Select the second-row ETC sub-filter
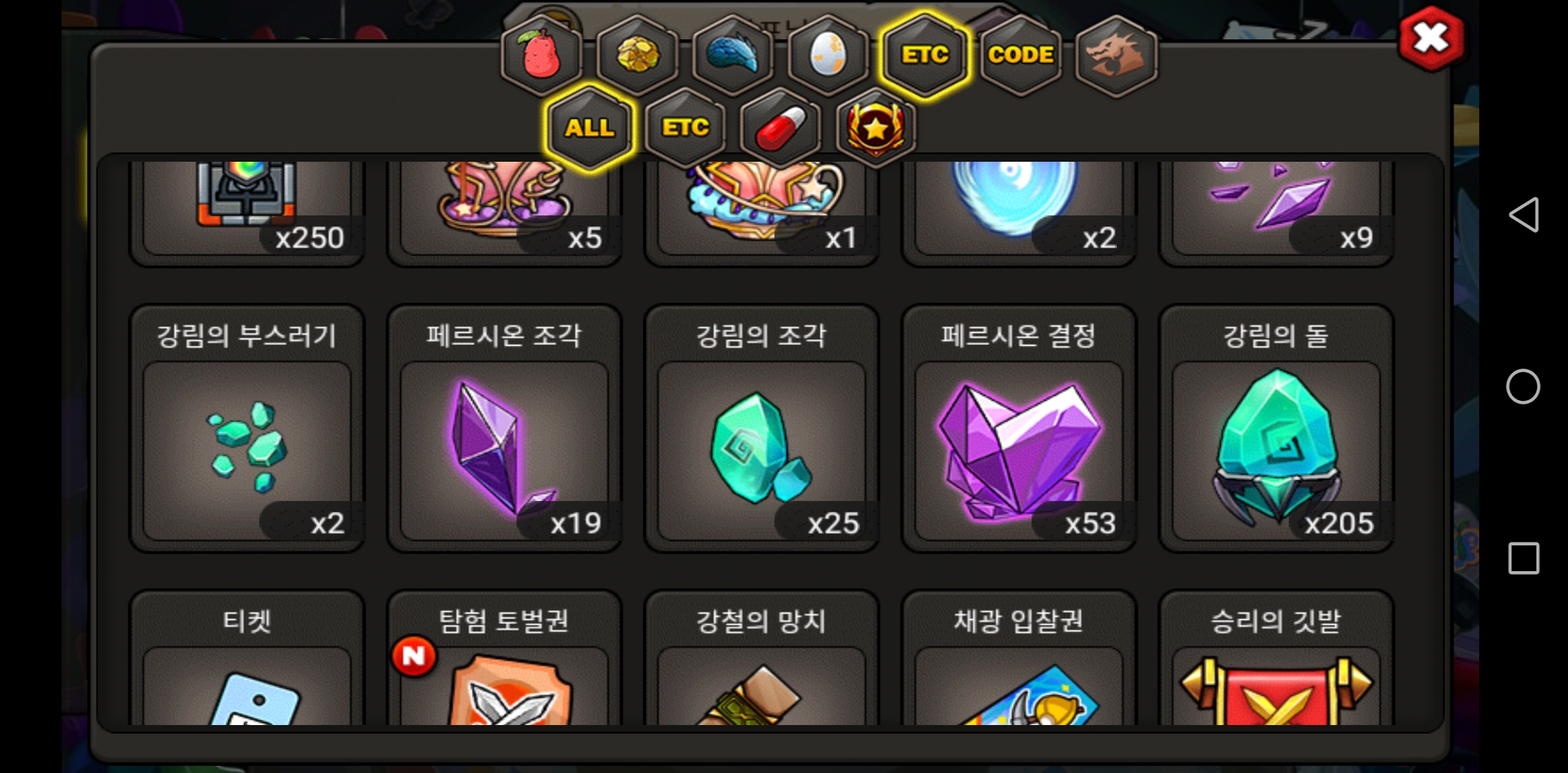 tap(685, 128)
